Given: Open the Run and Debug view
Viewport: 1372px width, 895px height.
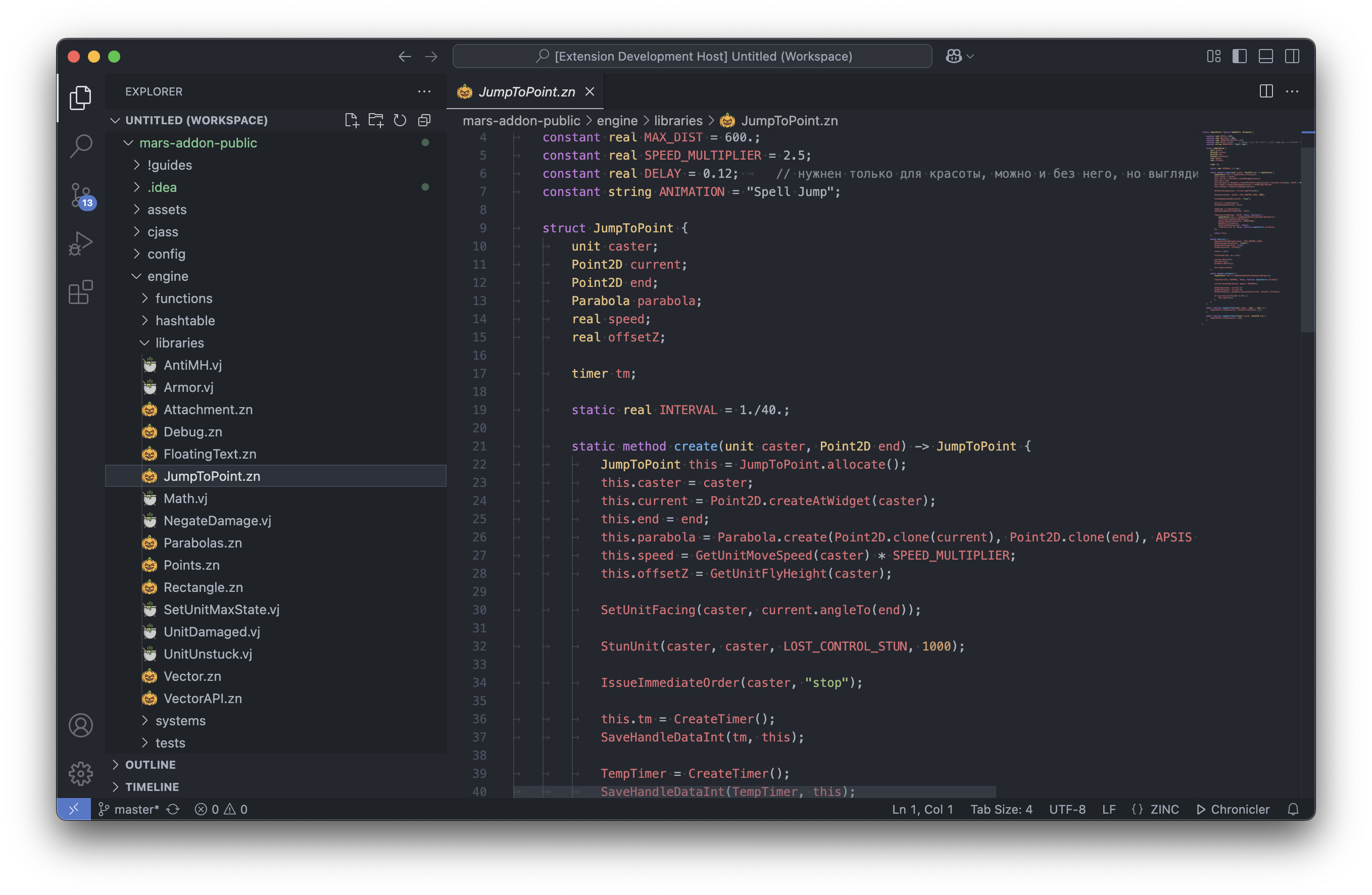Looking at the screenshot, I should (81, 243).
